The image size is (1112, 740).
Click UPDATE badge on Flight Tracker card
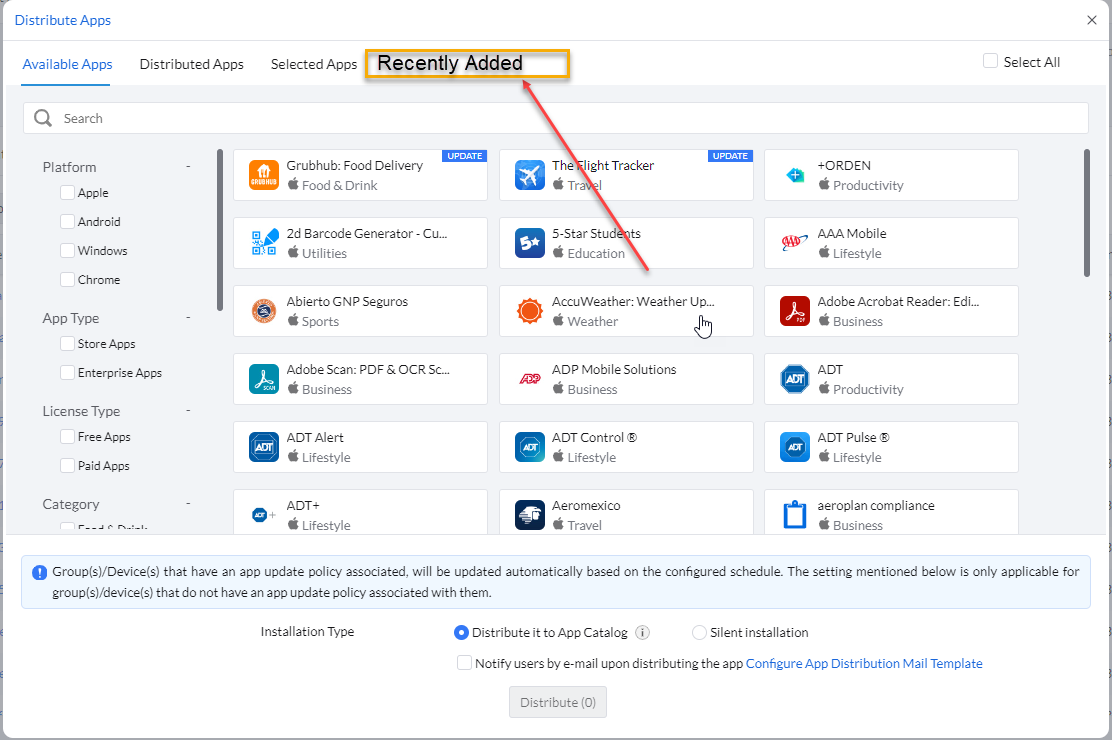[x=730, y=156]
